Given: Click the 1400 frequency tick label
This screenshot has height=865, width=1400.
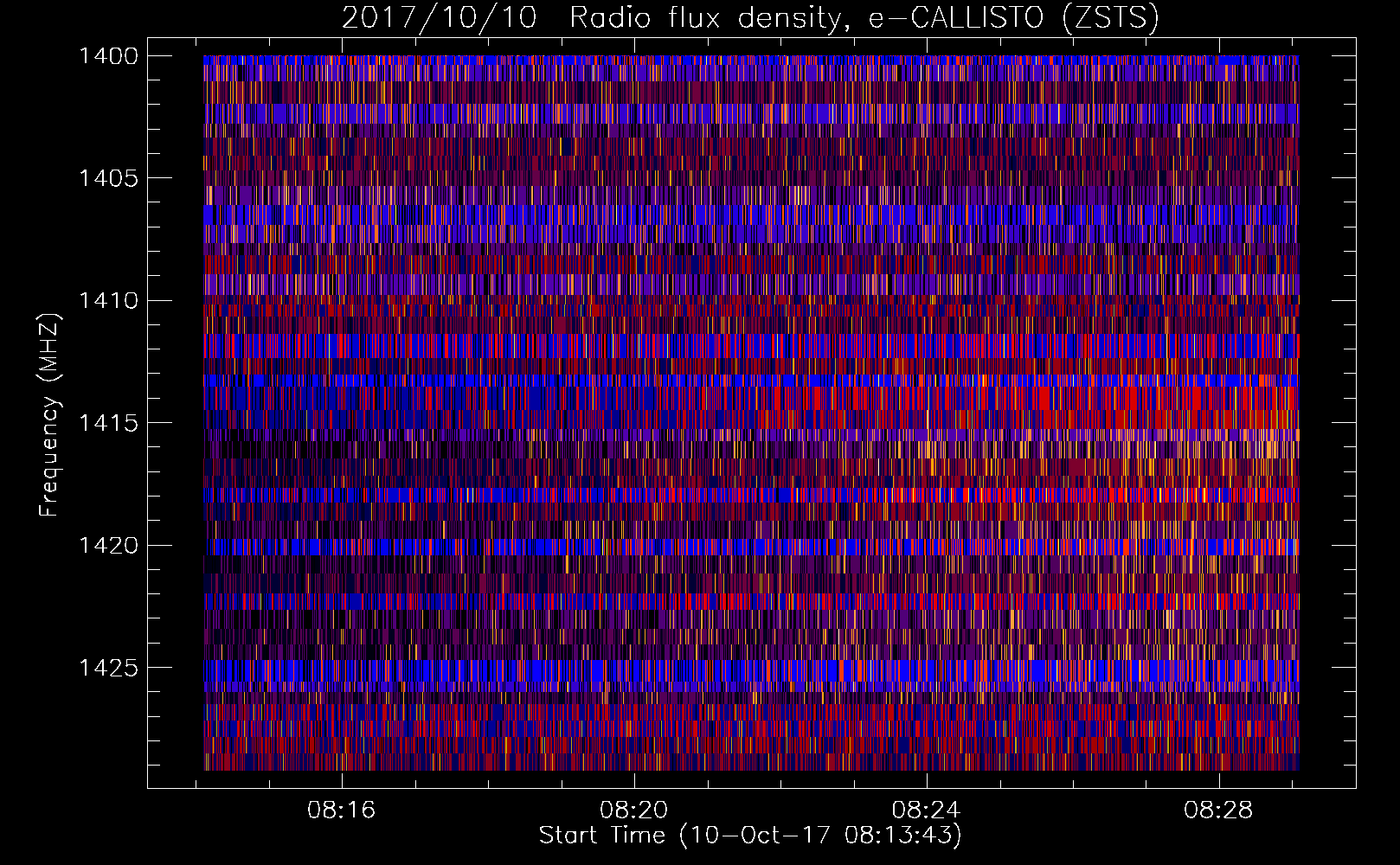Looking at the screenshot, I should 108,56.
